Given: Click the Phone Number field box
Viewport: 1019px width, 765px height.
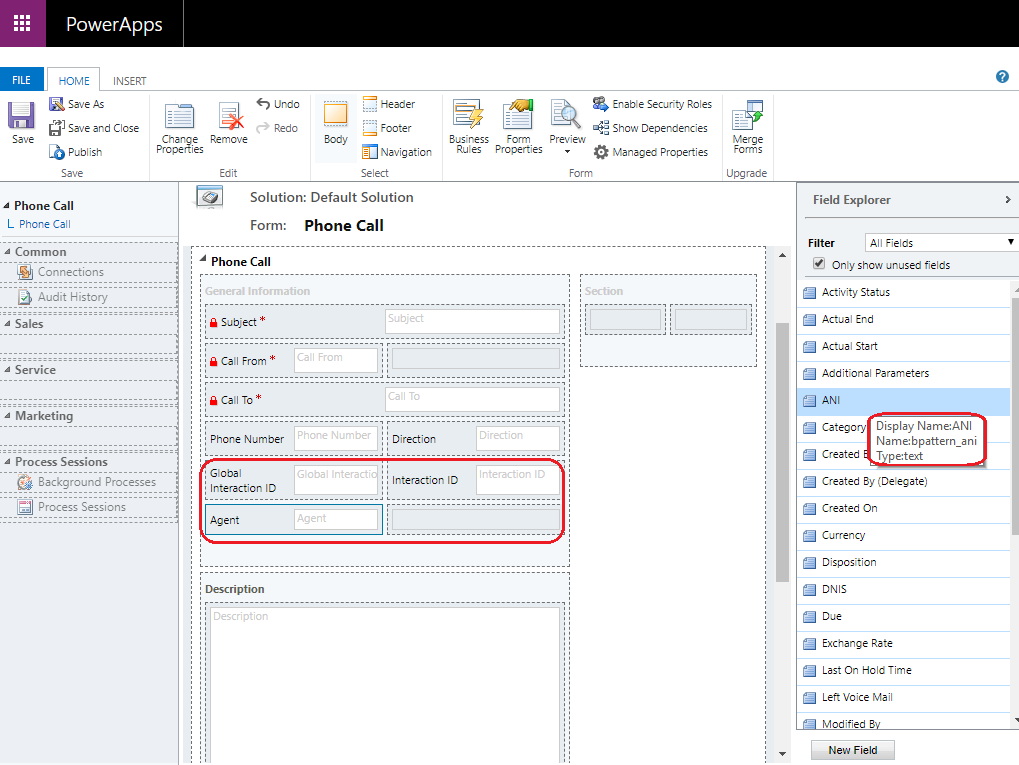Looking at the screenshot, I should tap(335, 438).
